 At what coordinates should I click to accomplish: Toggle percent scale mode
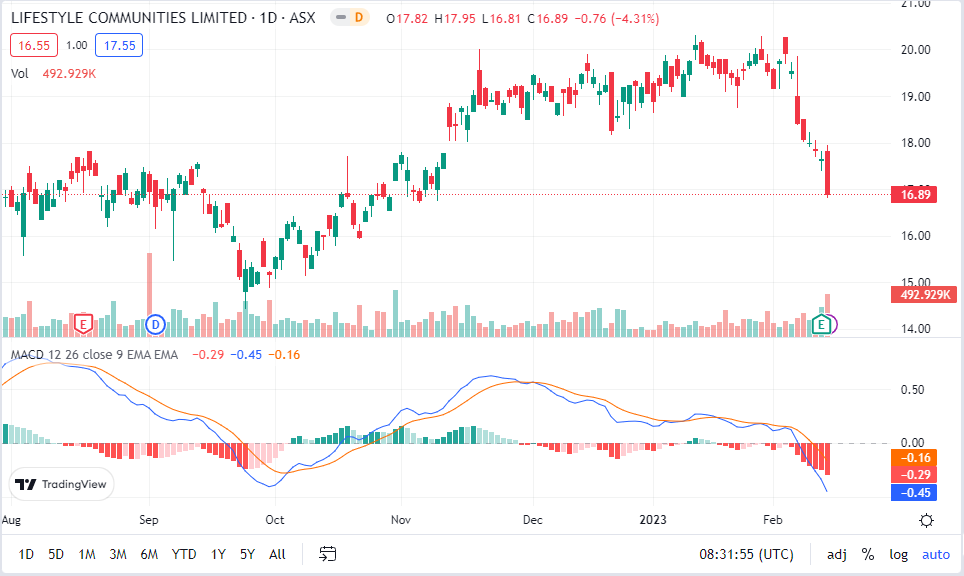[x=867, y=554]
